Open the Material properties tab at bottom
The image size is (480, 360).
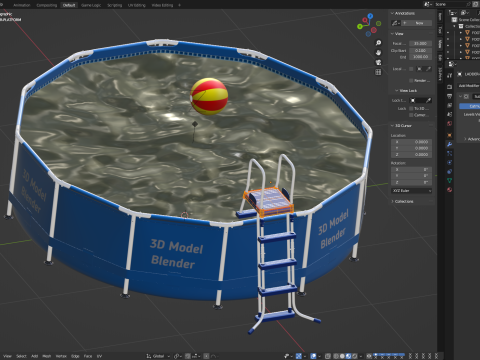[449, 190]
